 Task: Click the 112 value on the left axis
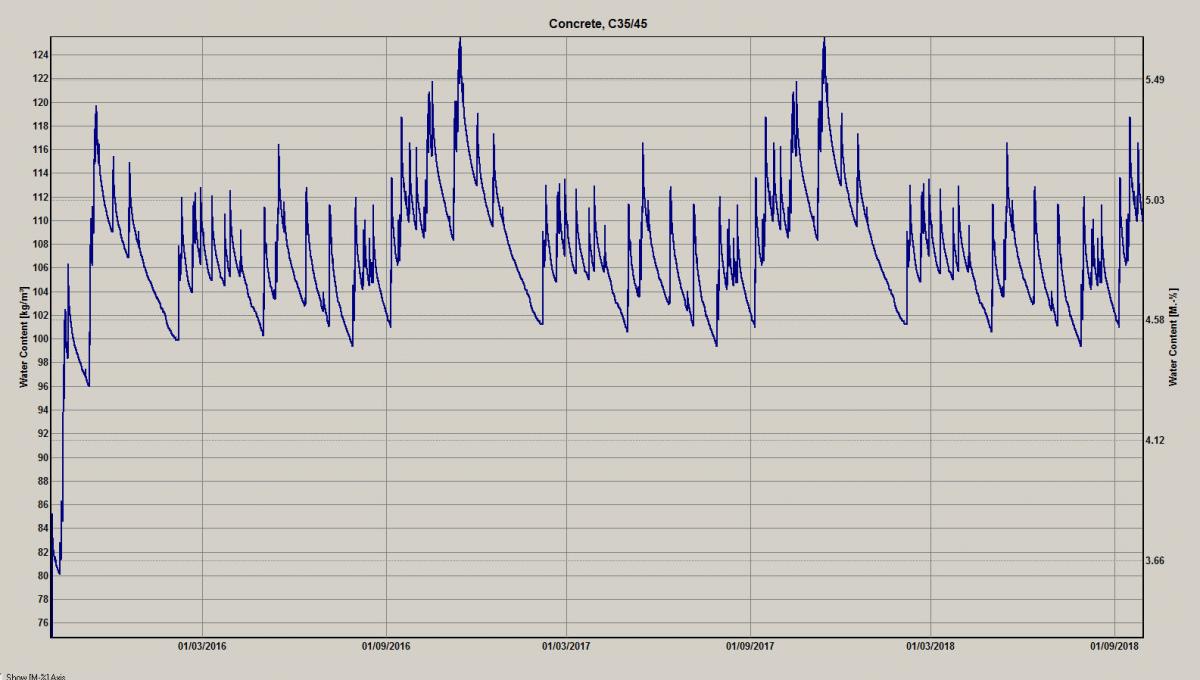point(39,197)
